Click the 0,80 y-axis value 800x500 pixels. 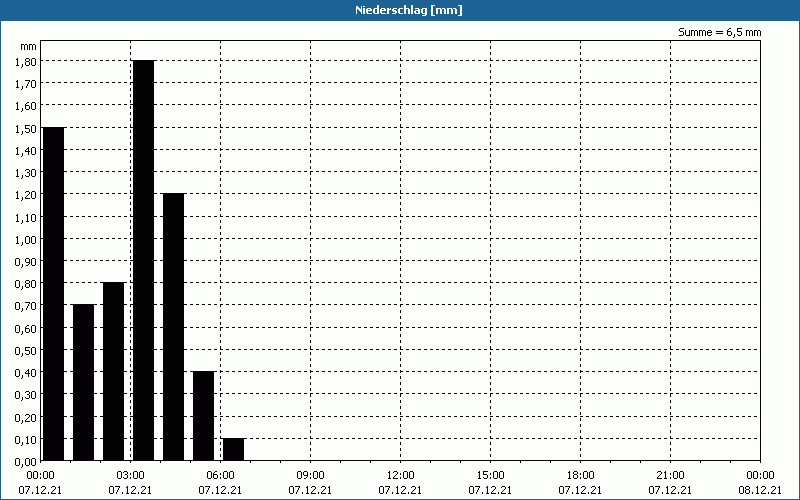tap(26, 284)
